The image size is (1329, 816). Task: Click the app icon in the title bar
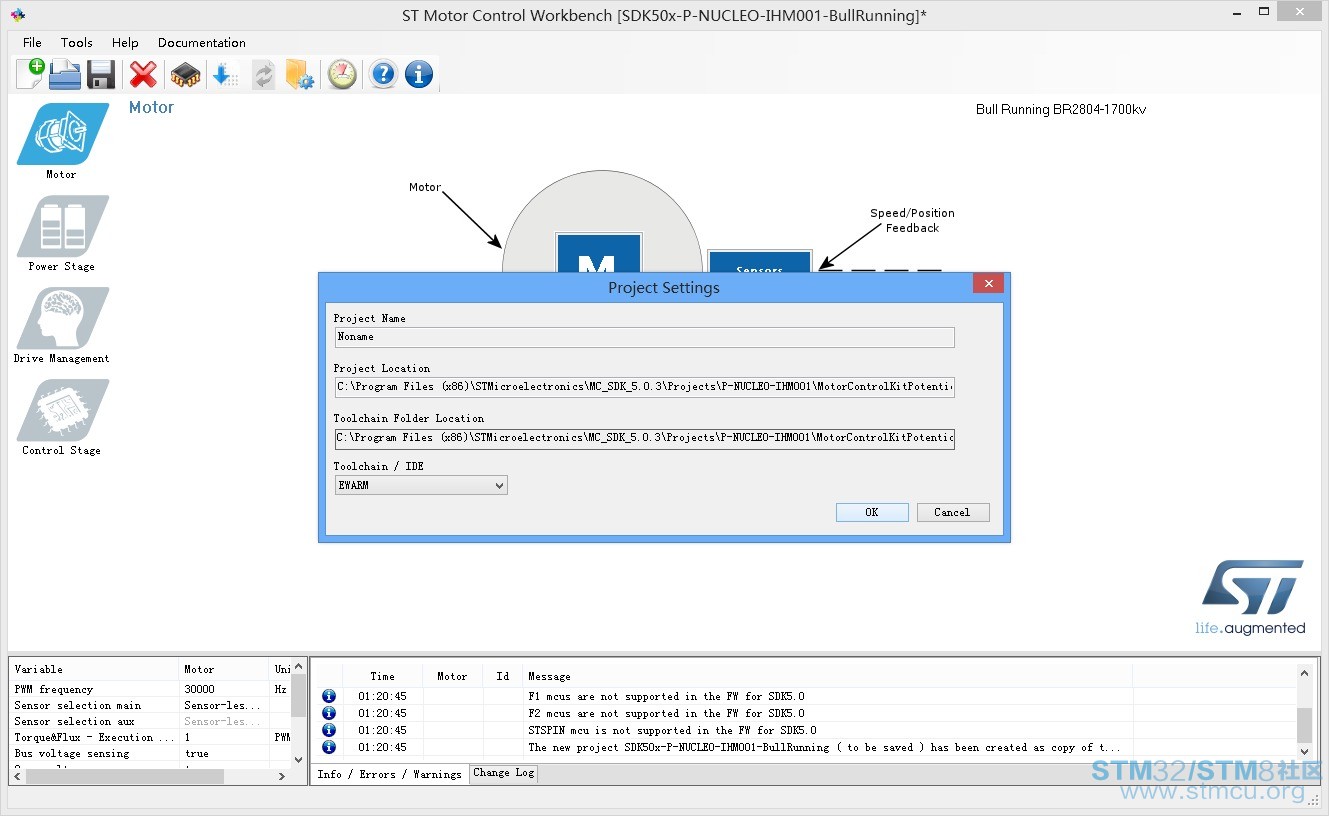(17, 14)
